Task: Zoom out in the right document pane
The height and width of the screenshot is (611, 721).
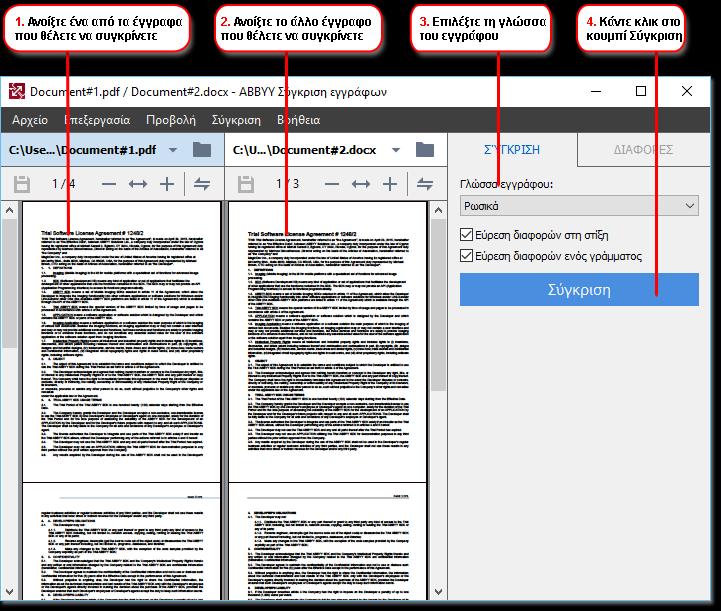Action: [x=332, y=184]
